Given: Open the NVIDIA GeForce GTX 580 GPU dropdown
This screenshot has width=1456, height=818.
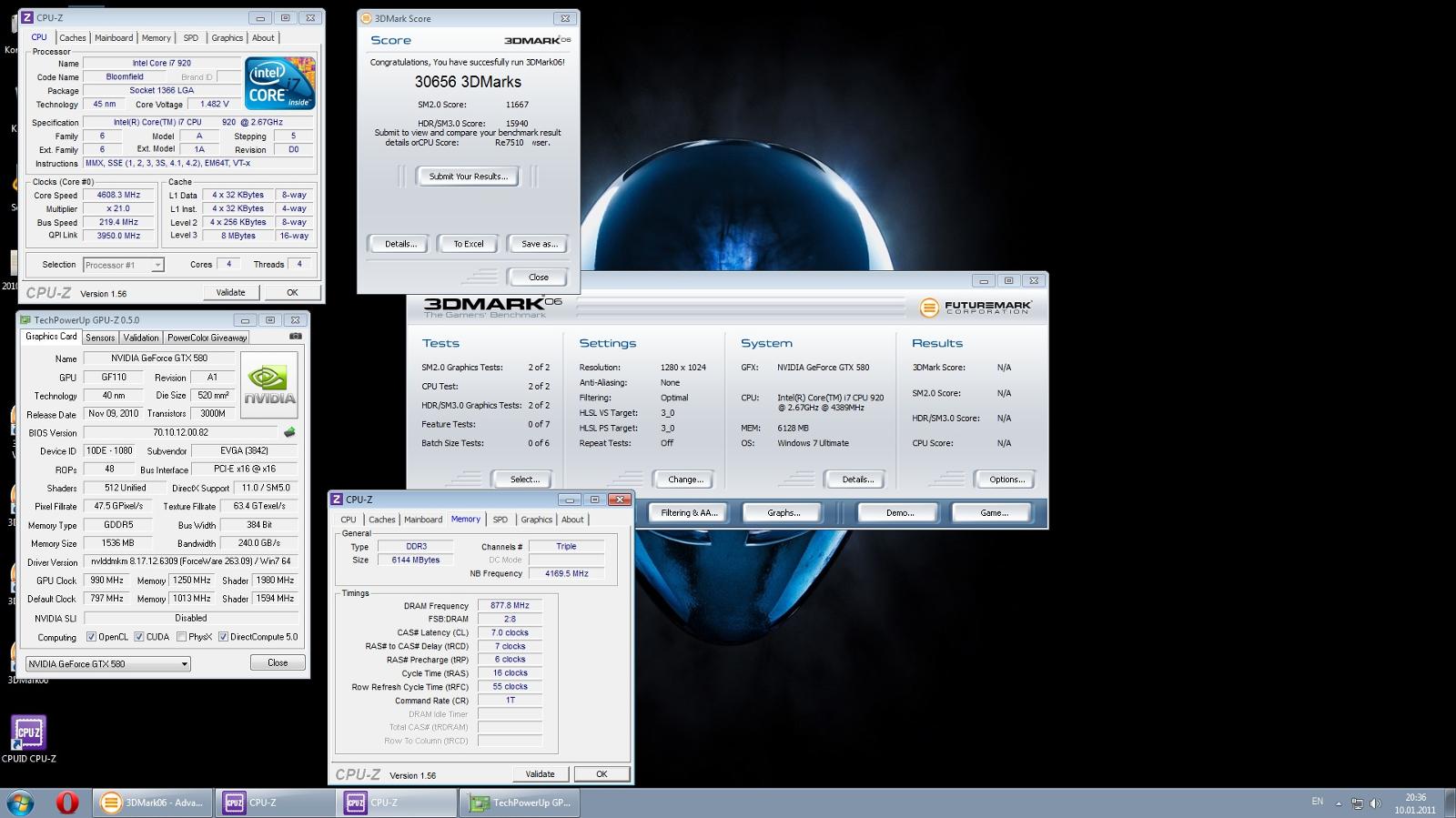Looking at the screenshot, I should pos(107,663).
